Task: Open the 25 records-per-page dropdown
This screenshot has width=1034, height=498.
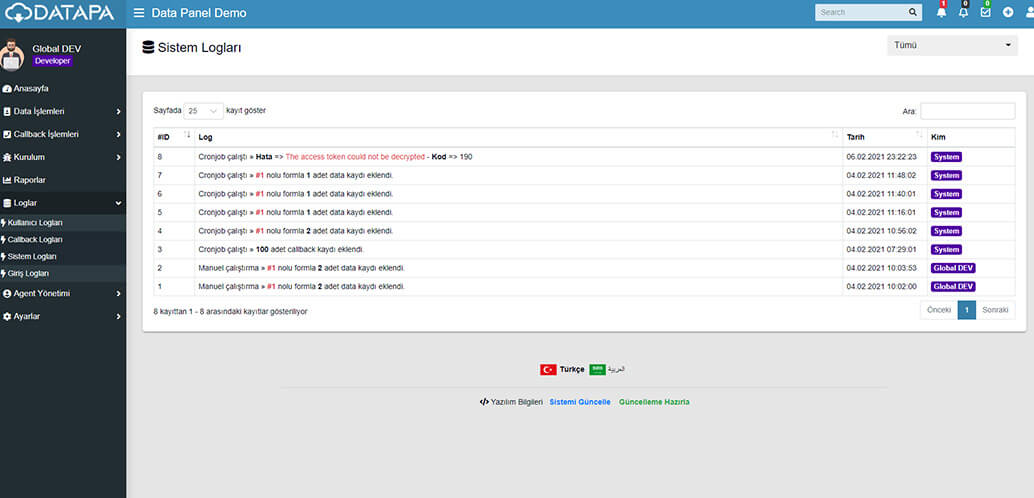Action: [203, 111]
